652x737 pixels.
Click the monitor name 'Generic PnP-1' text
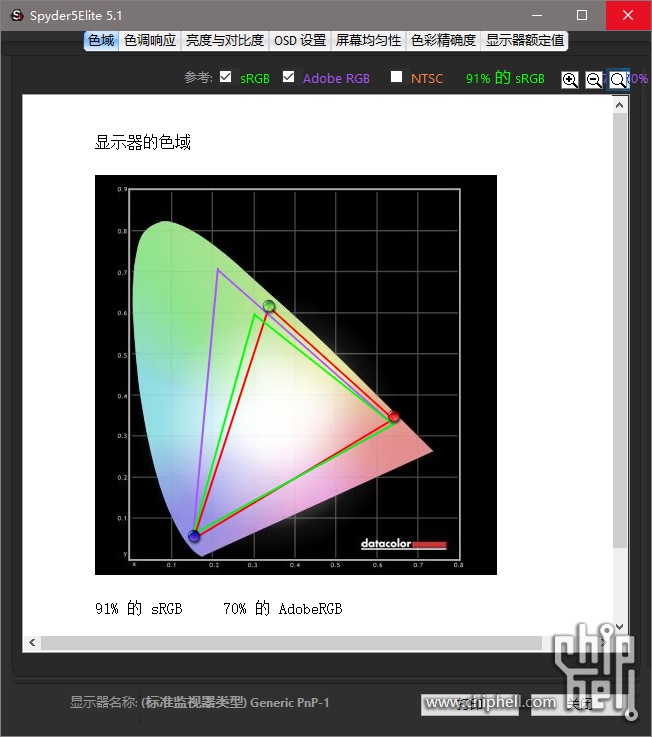290,703
